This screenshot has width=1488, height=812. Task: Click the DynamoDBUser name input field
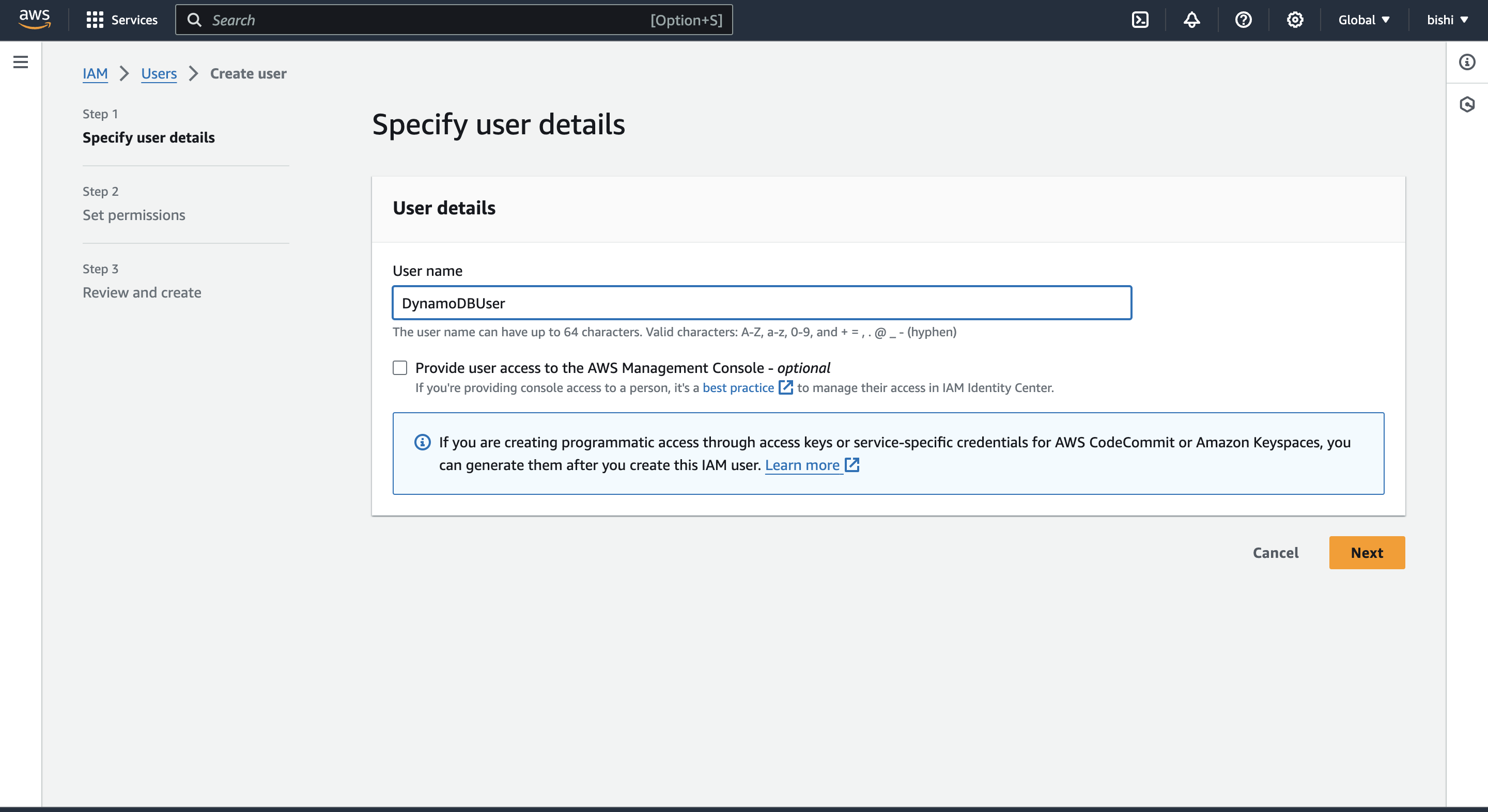click(762, 303)
